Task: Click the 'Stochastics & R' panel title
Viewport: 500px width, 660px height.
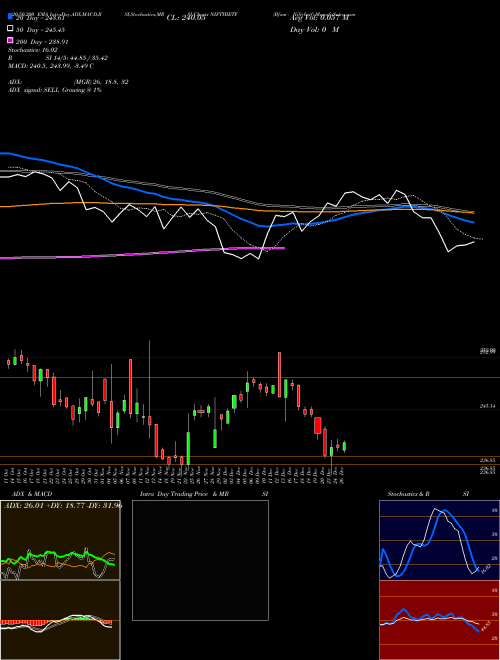Action: coord(408,494)
